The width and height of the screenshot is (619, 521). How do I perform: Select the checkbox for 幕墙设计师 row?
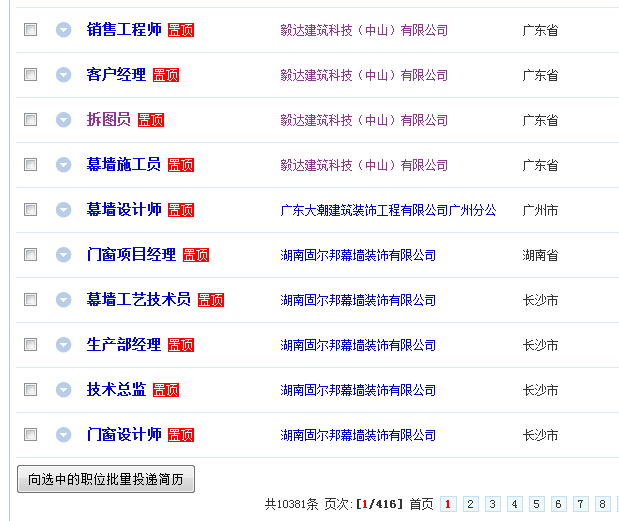31,210
